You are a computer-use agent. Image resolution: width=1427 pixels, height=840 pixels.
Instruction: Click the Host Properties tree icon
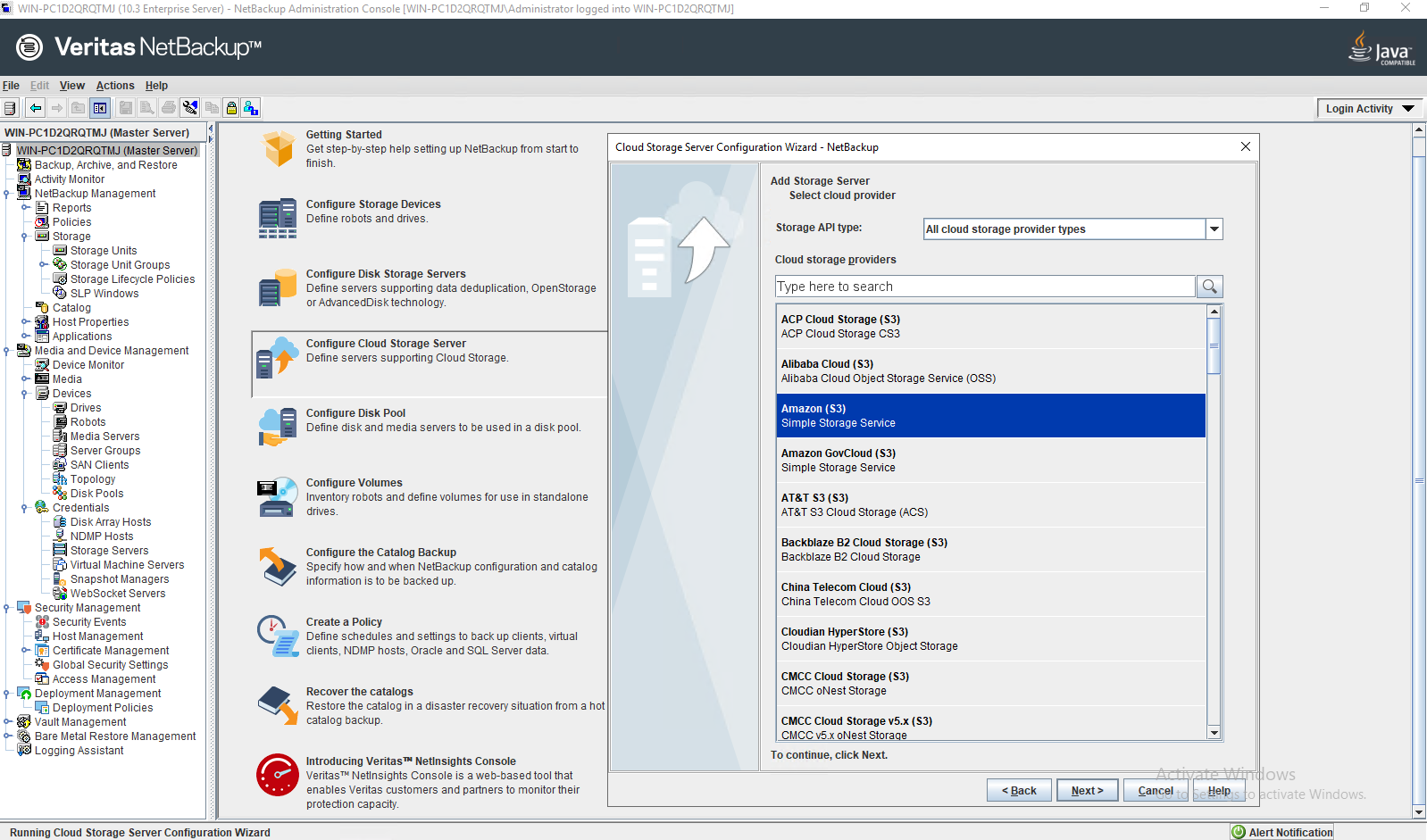(42, 322)
